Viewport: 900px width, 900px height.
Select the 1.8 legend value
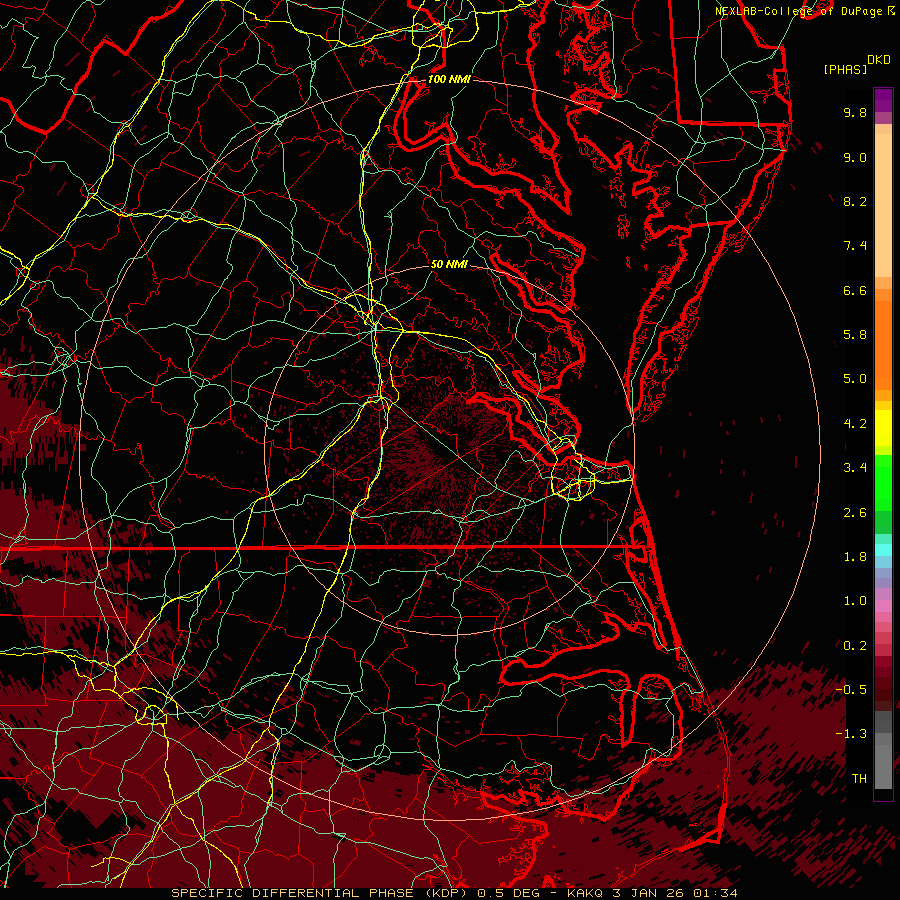855,557
